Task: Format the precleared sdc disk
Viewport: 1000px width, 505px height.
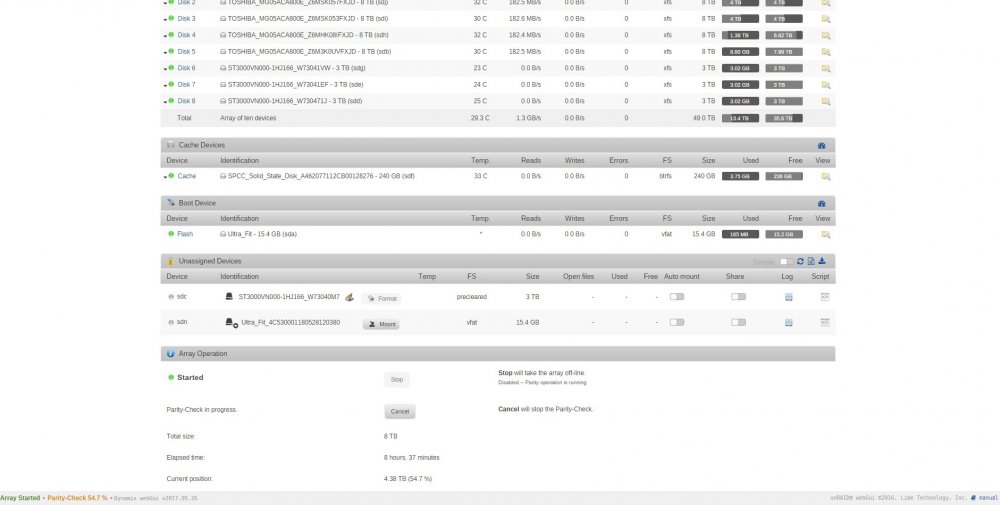Action: point(381,298)
